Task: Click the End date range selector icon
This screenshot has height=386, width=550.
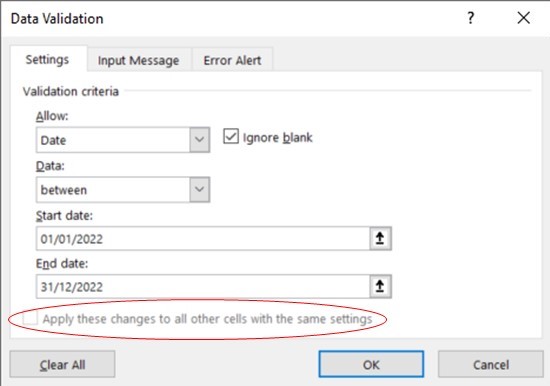Action: [380, 287]
